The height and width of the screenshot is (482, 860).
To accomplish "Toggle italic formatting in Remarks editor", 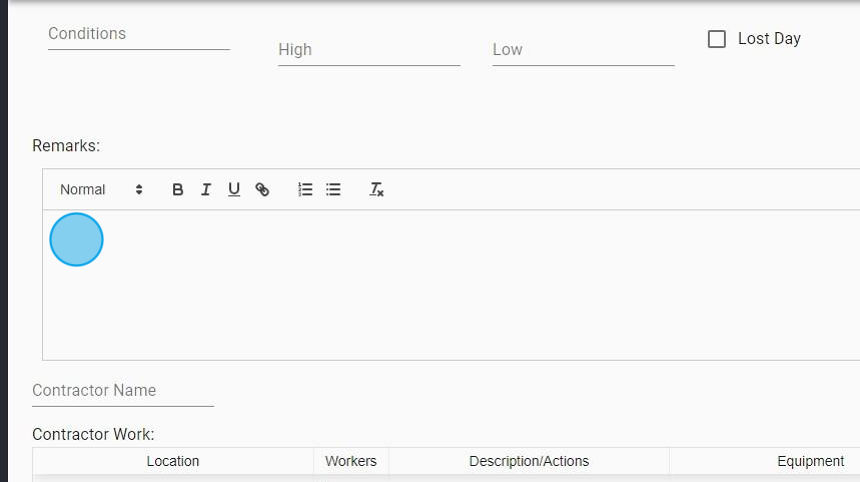I will (206, 189).
